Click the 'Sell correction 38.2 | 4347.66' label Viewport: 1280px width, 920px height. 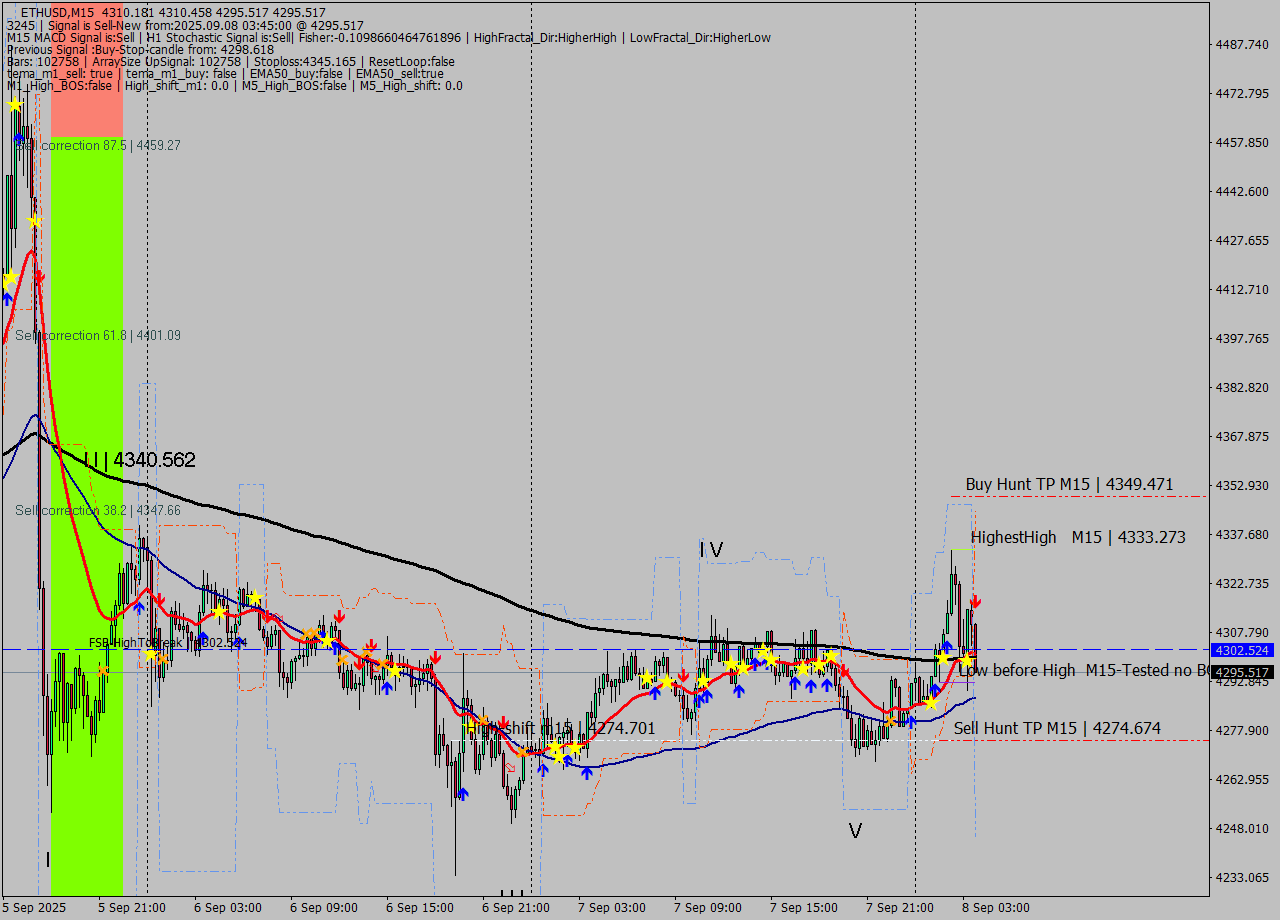tap(98, 511)
